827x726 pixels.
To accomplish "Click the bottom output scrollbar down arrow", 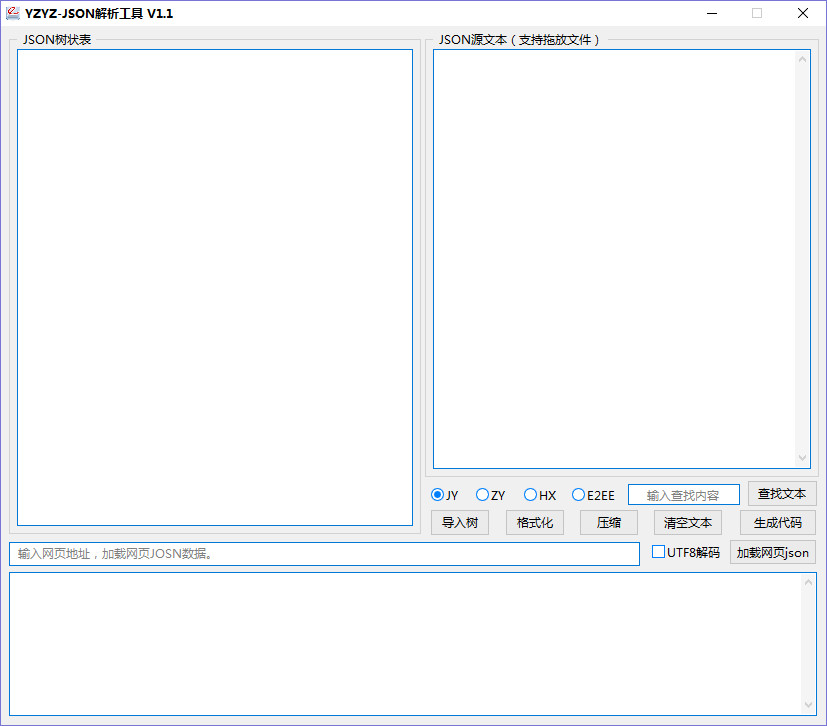I will pos(808,705).
